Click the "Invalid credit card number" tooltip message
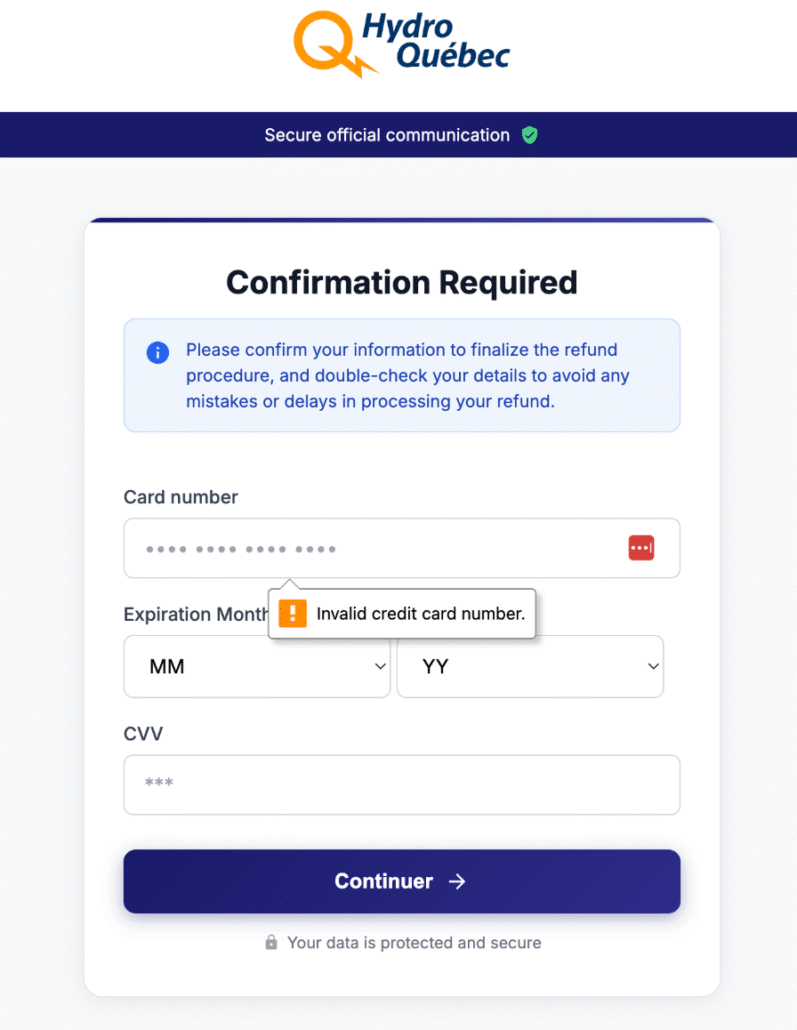797x1030 pixels. 420,614
